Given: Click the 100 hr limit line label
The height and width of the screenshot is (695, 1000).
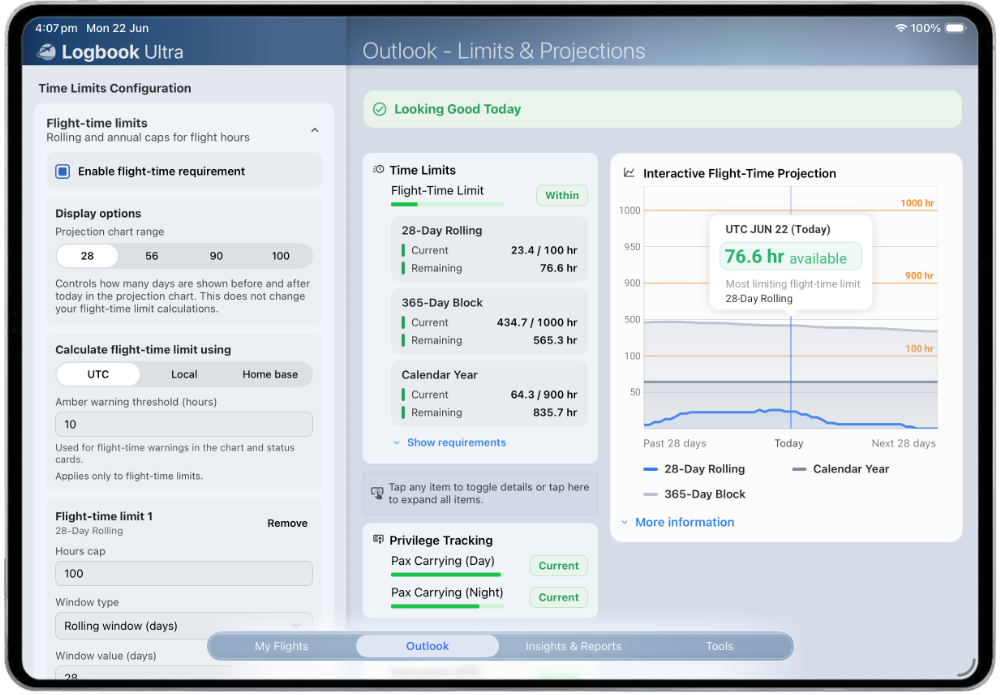Looking at the screenshot, I should tap(919, 349).
